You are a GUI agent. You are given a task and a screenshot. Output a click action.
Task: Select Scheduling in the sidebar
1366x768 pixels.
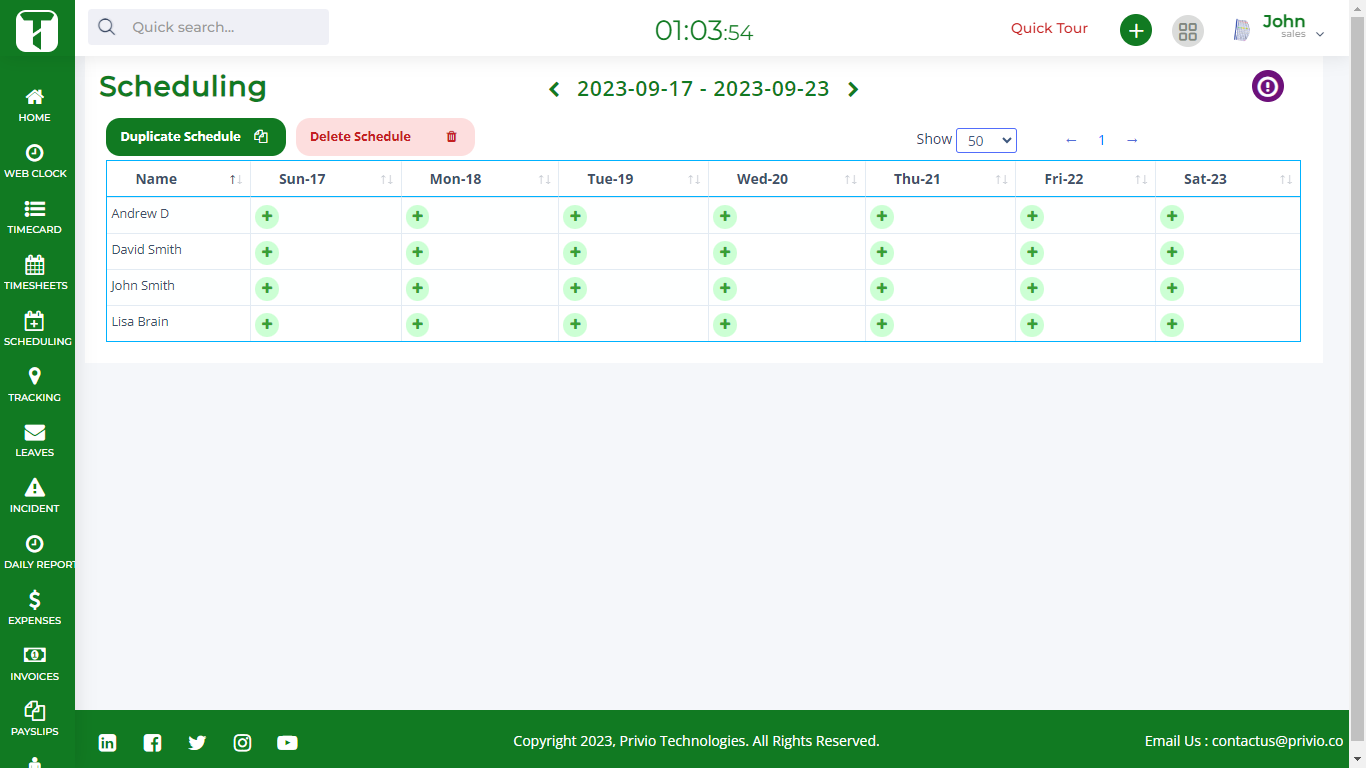click(37, 329)
